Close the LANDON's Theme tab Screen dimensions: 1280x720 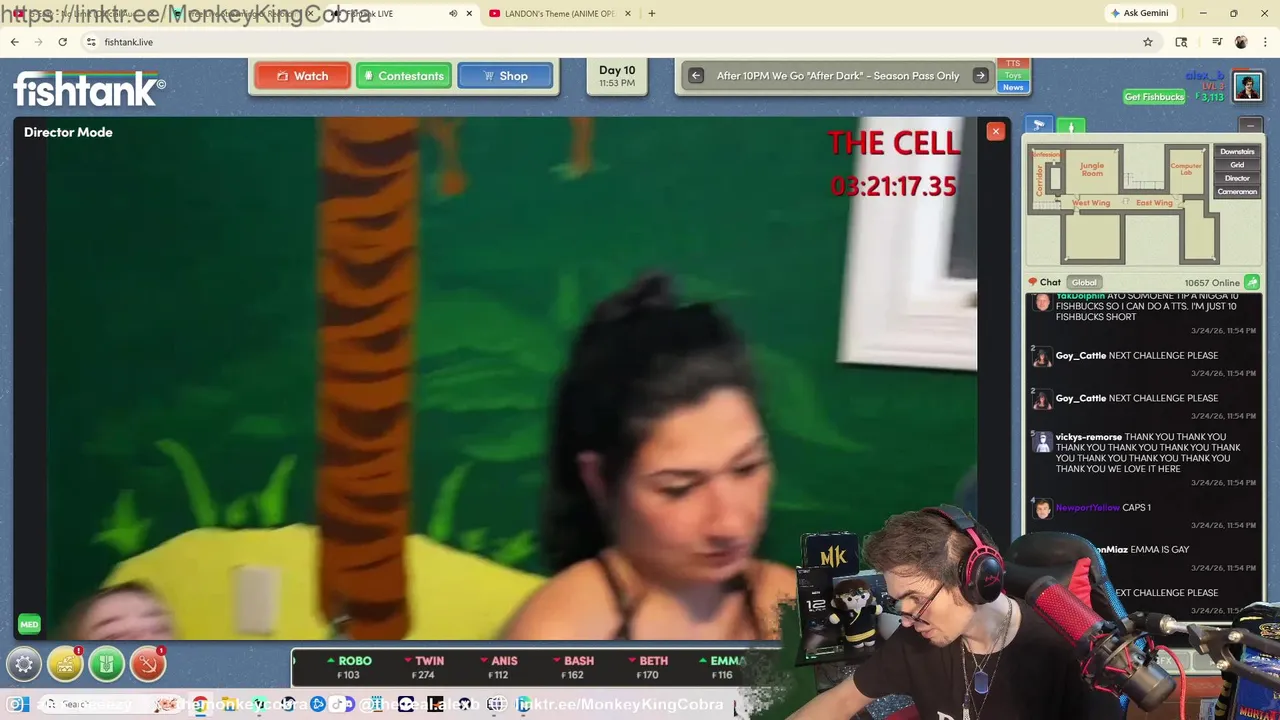click(628, 14)
